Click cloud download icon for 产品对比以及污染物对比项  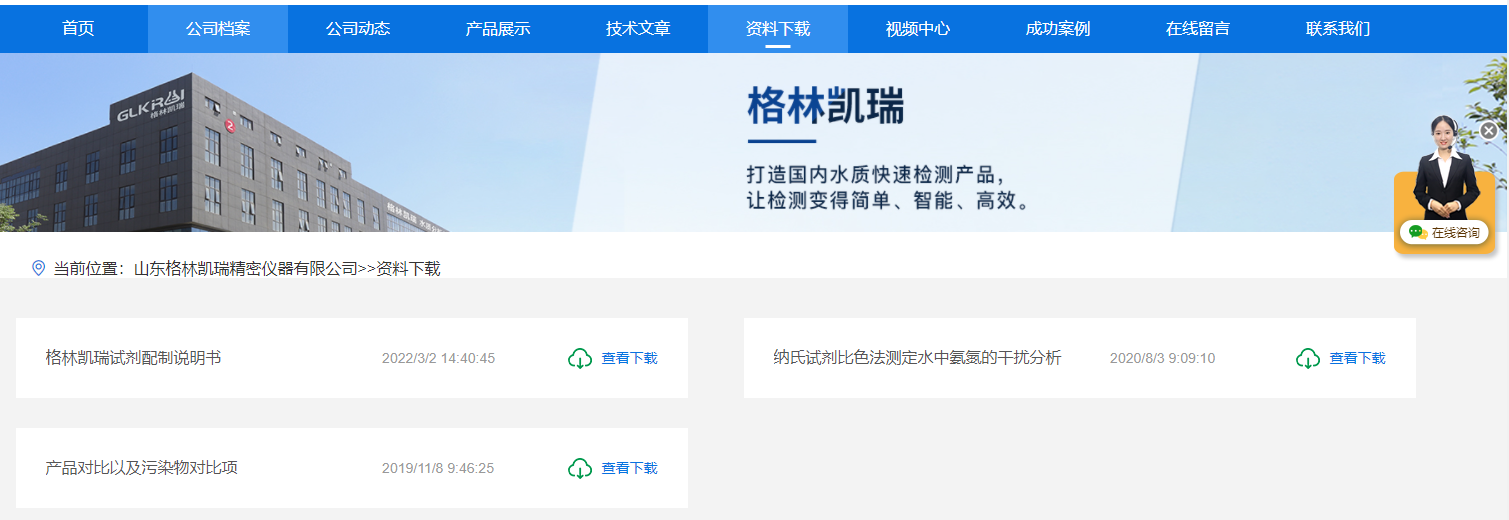(580, 468)
